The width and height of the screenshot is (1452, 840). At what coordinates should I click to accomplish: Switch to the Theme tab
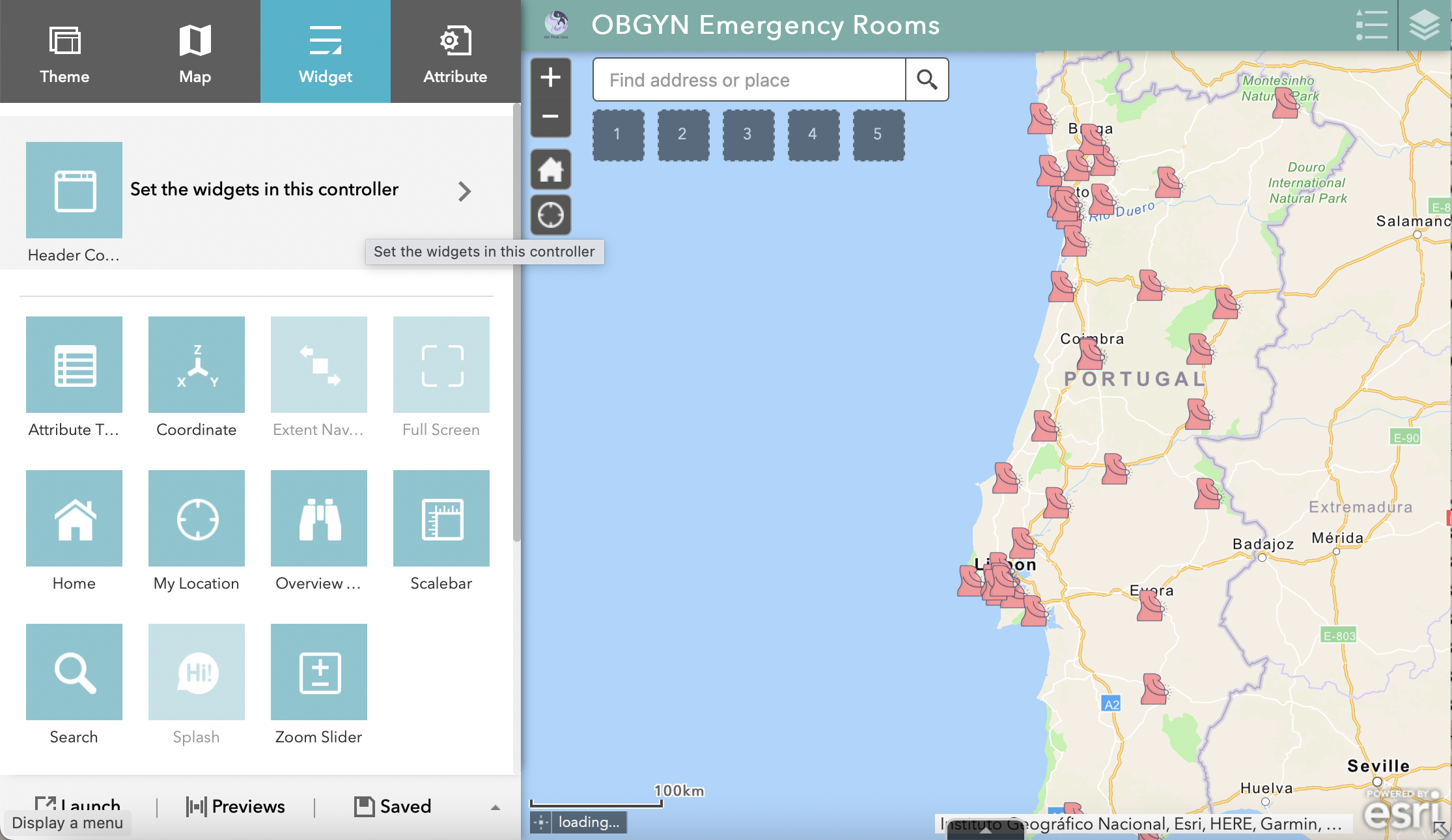(x=64, y=51)
